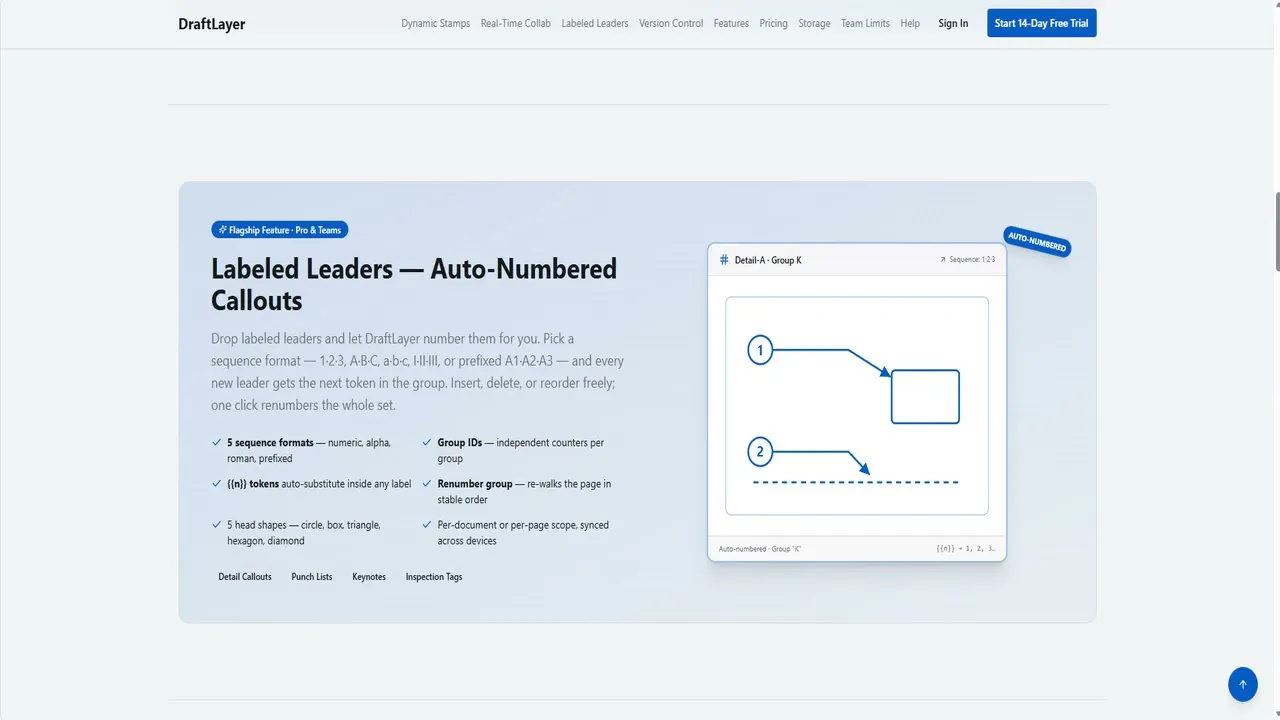Select callout circle number 2 in the diagram
Screen dimensions: 1280x720
point(760,452)
